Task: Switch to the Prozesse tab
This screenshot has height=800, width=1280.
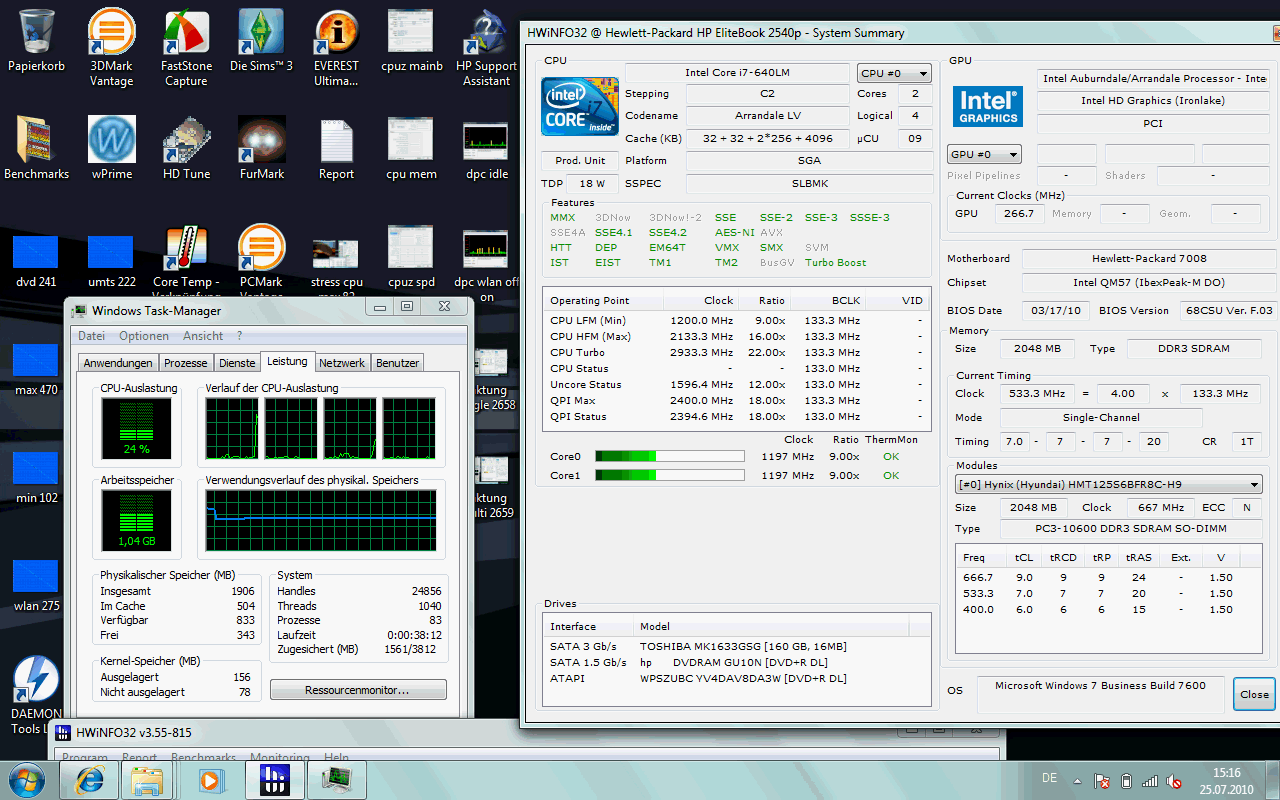Action: click(186, 363)
